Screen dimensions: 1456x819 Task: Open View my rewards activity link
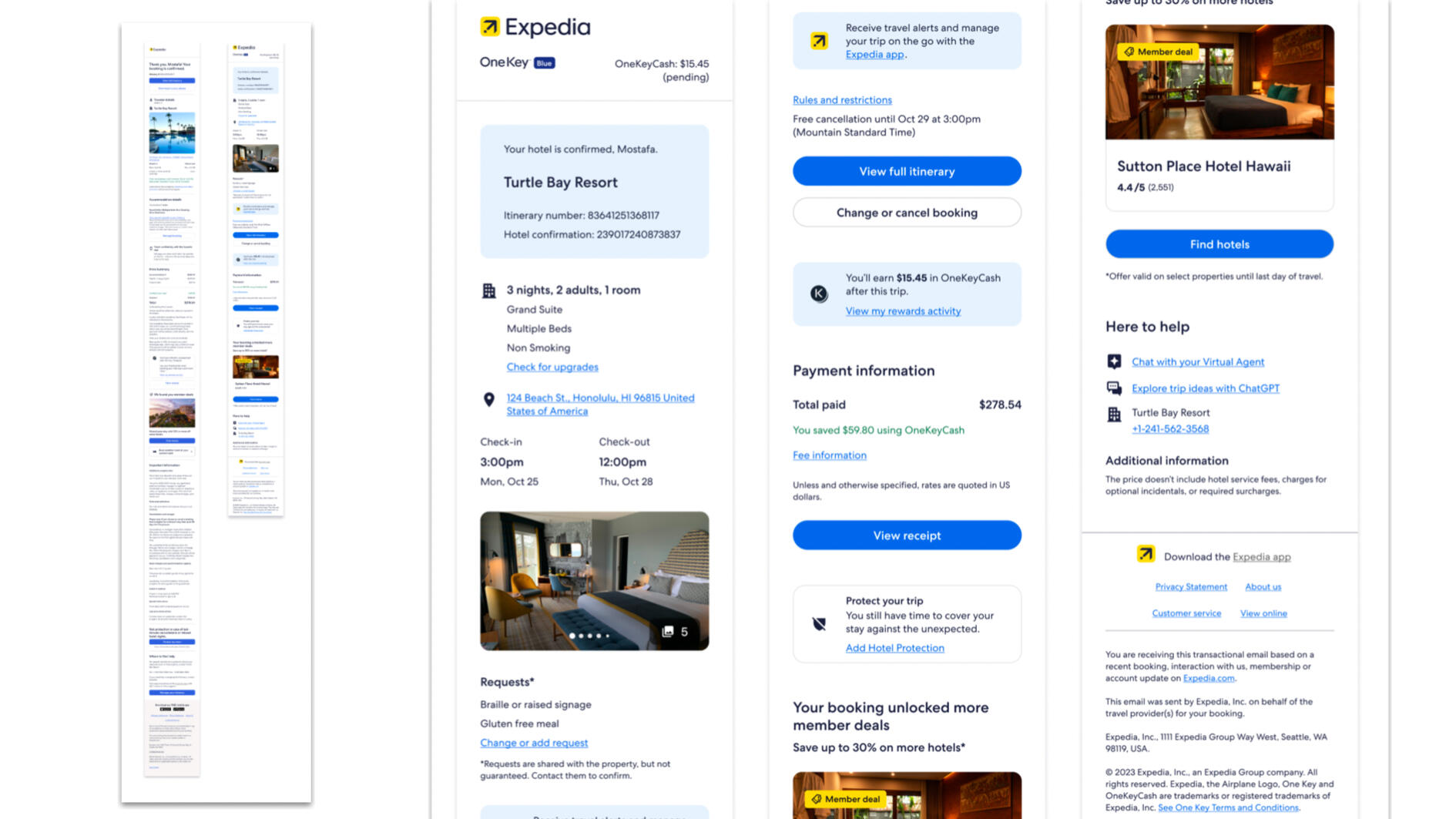pos(903,311)
